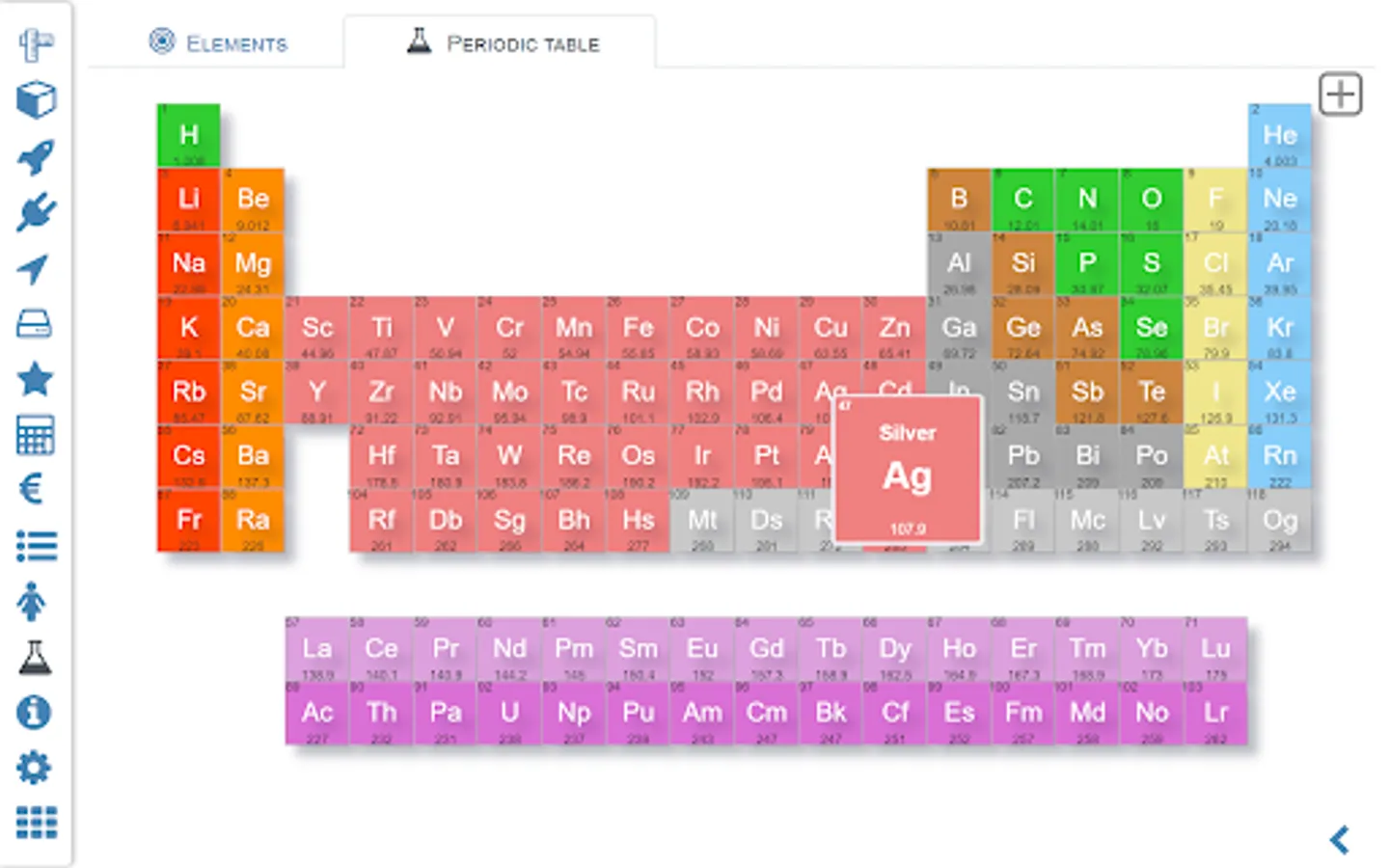Image resolution: width=1389 pixels, height=868 pixels.
Task: Select the Hydrogen element tile
Action: (x=189, y=136)
